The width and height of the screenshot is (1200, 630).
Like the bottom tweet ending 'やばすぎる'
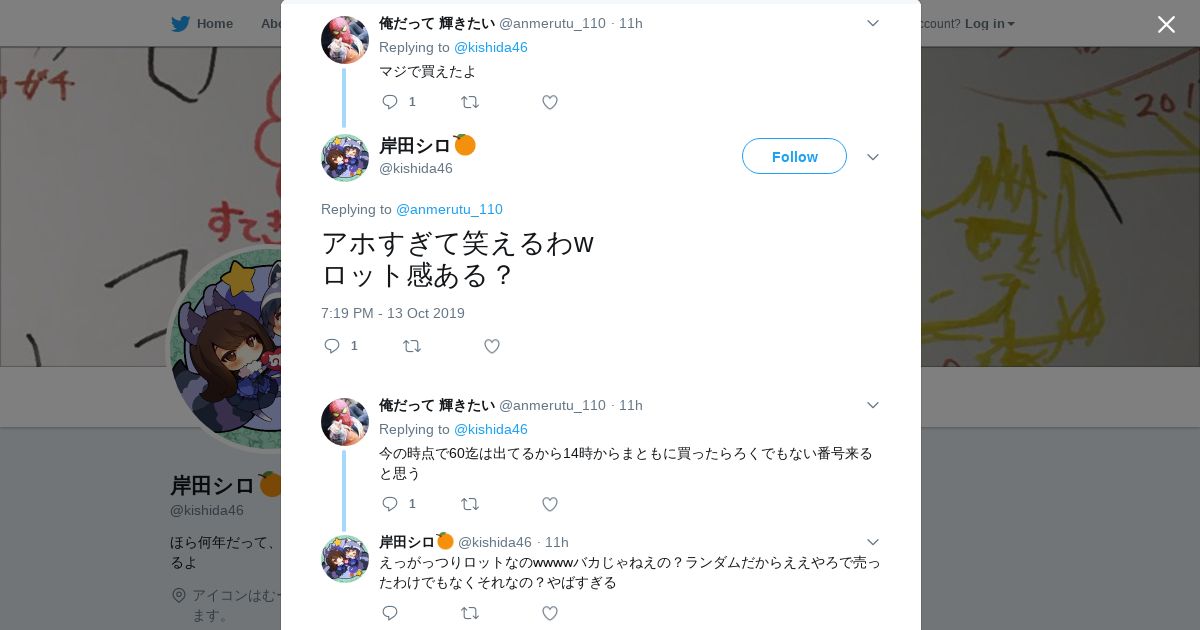550,613
